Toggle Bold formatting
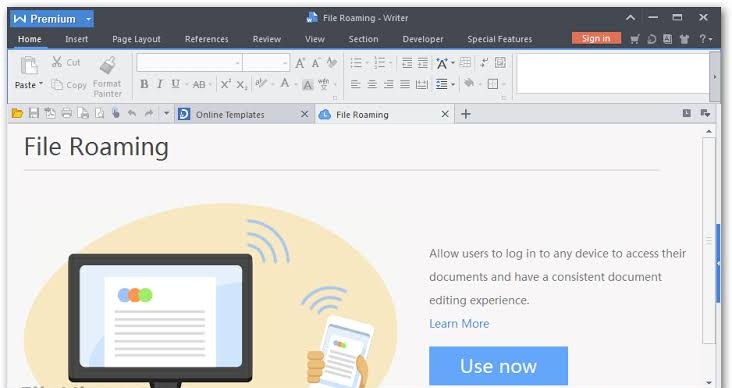 pos(144,84)
